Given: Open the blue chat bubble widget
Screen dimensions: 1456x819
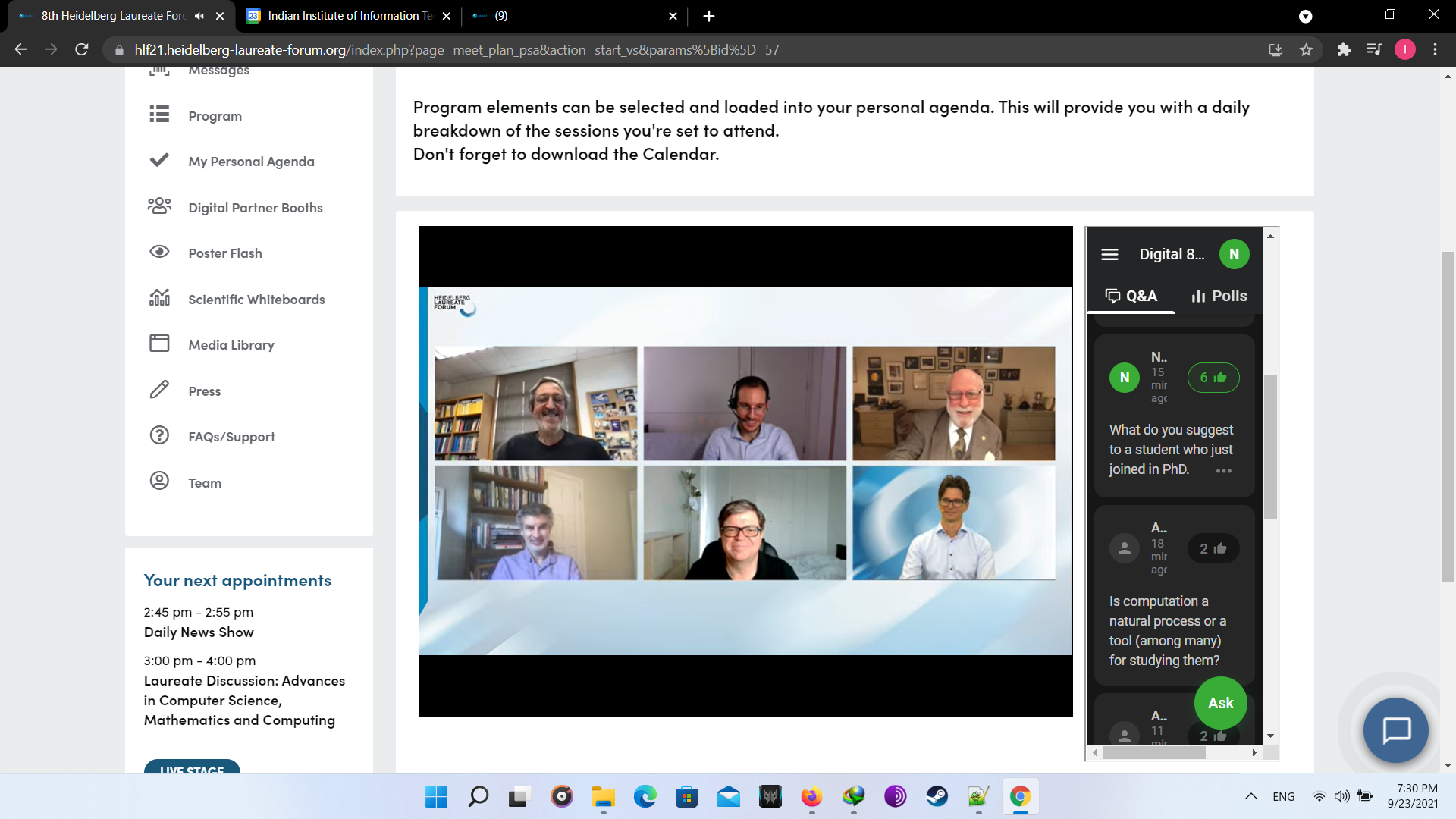Looking at the screenshot, I should pyautogui.click(x=1395, y=730).
